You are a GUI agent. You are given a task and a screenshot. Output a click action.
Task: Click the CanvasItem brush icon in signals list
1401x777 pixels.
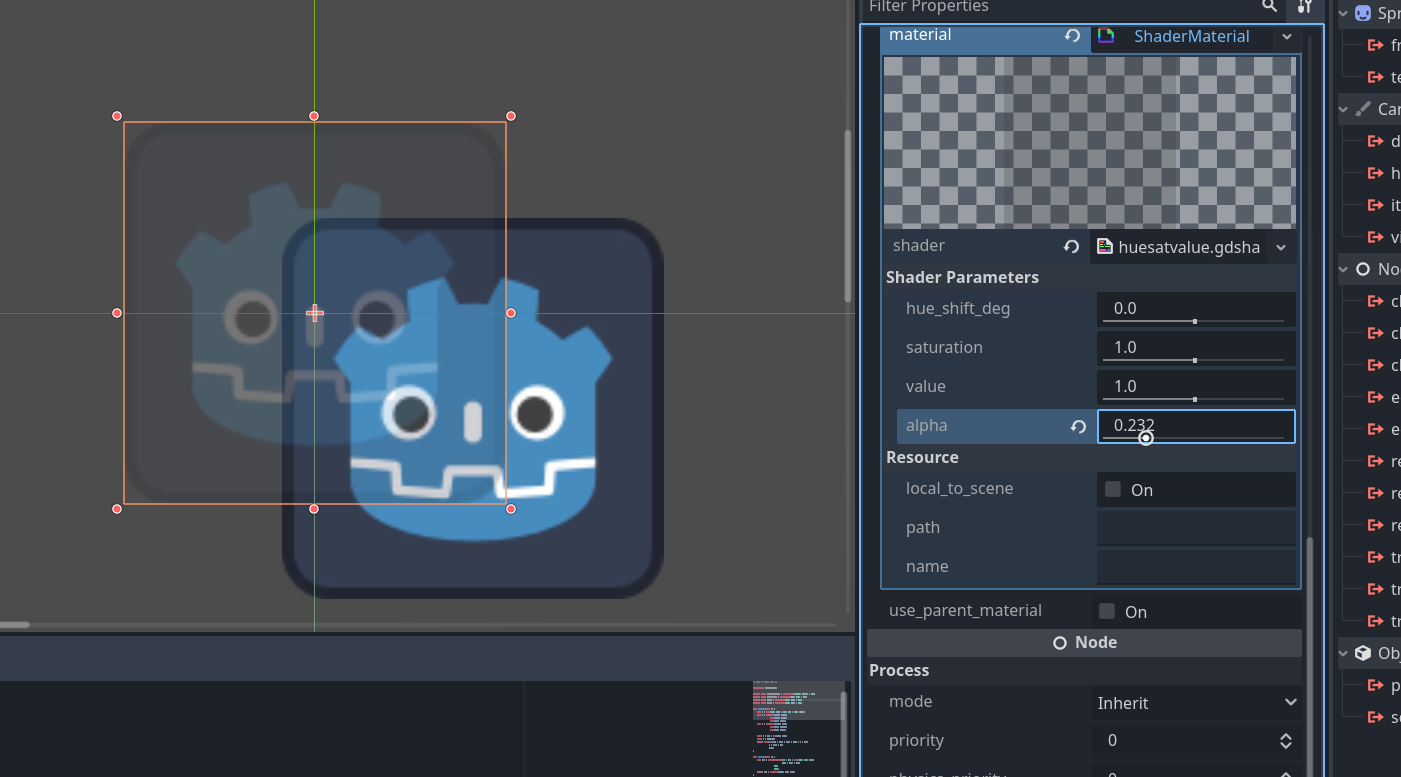[x=1363, y=109]
